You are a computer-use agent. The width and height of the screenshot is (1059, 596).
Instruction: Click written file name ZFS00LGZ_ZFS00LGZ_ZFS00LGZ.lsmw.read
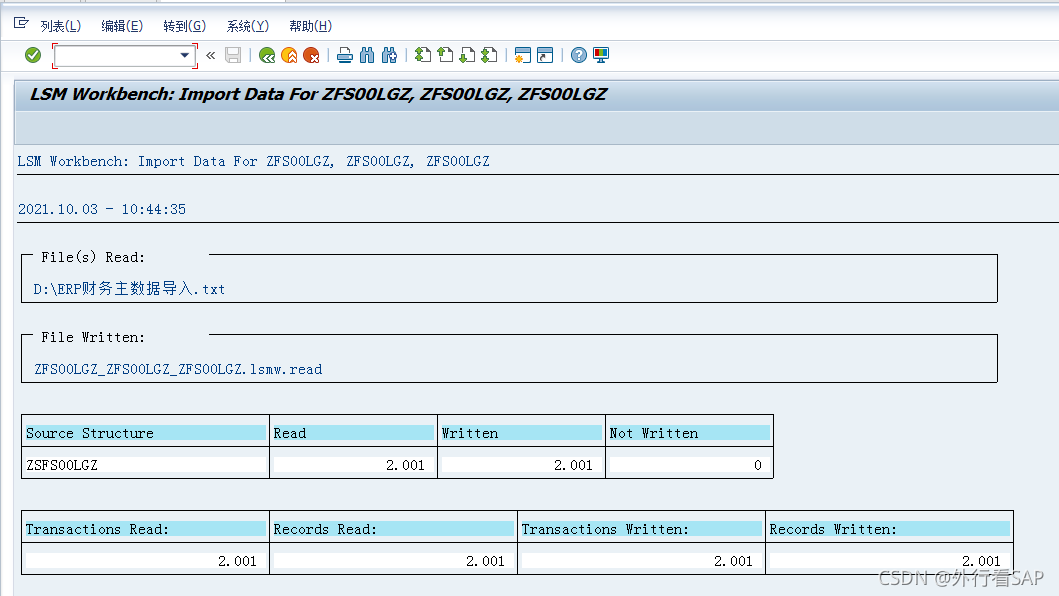178,370
